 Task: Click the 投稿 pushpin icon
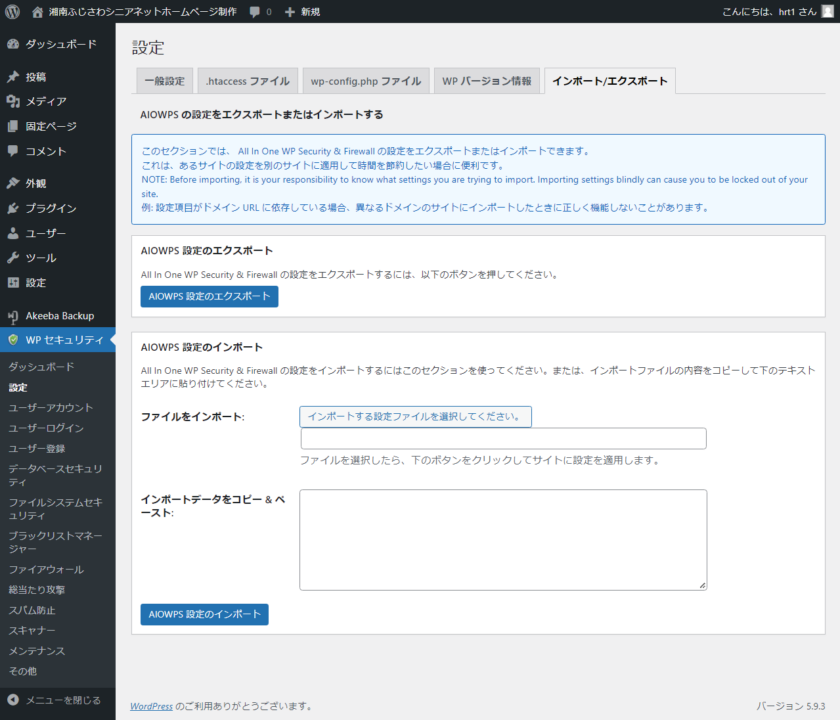13,77
